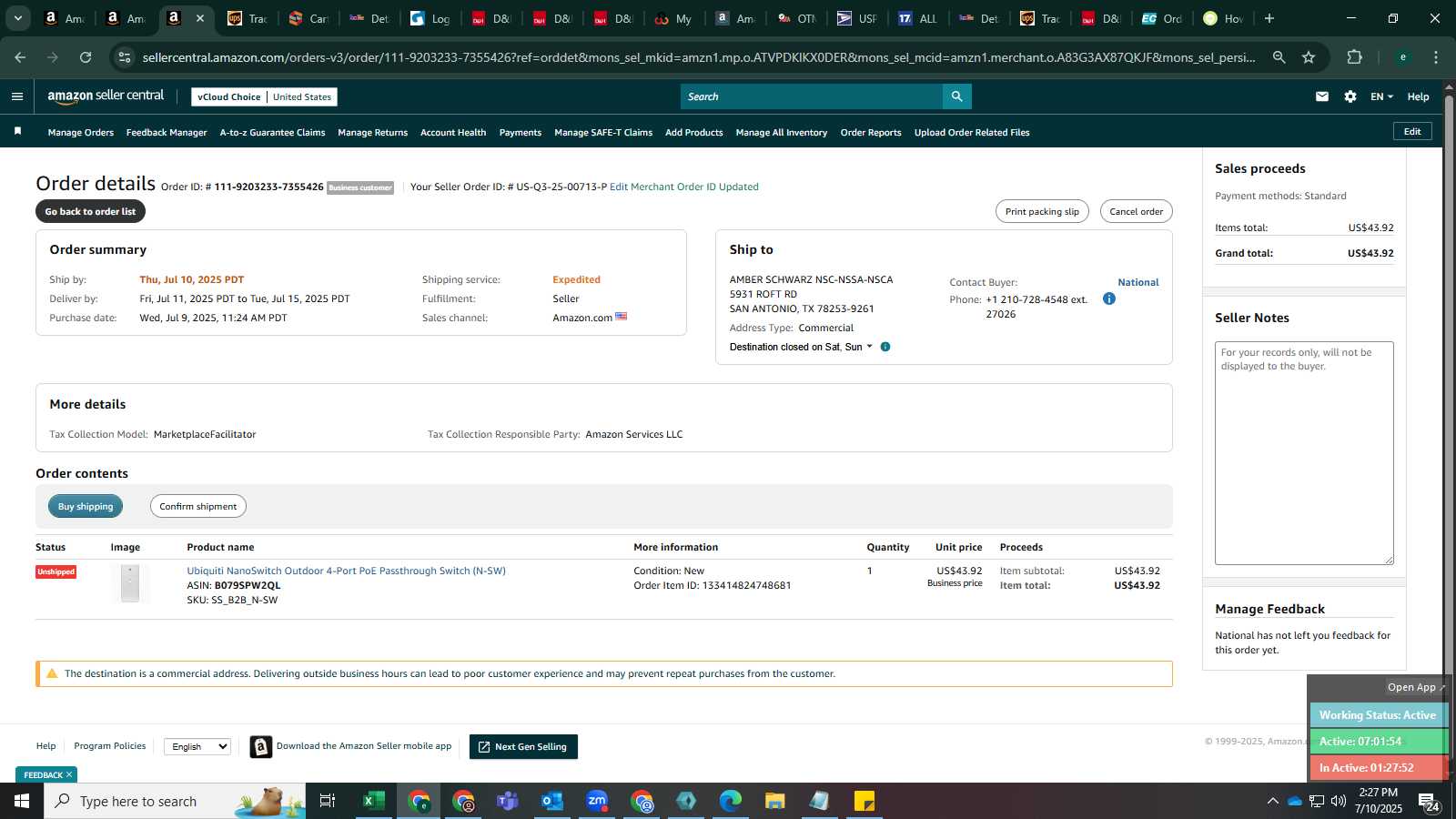Bookmark this page with the star icon
1456x819 pixels.
(1309, 57)
